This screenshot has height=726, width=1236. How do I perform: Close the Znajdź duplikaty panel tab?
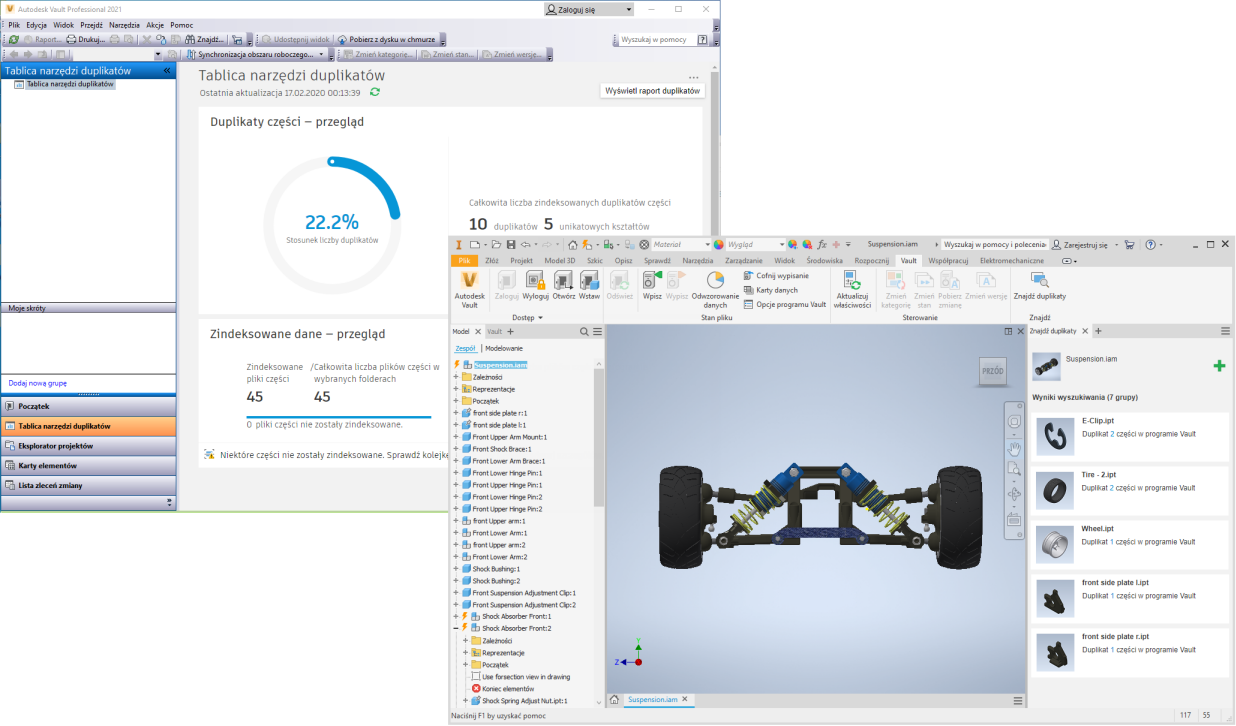pos(1086,331)
